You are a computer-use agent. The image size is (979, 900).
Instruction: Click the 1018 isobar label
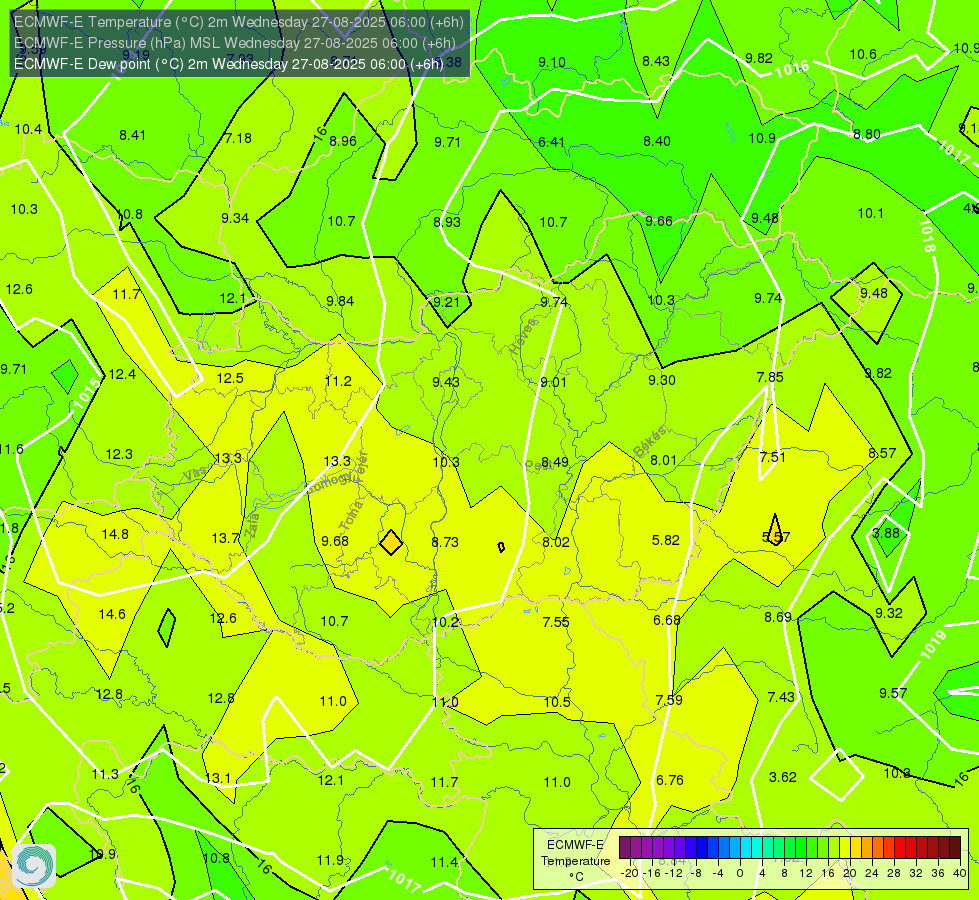pos(927,235)
